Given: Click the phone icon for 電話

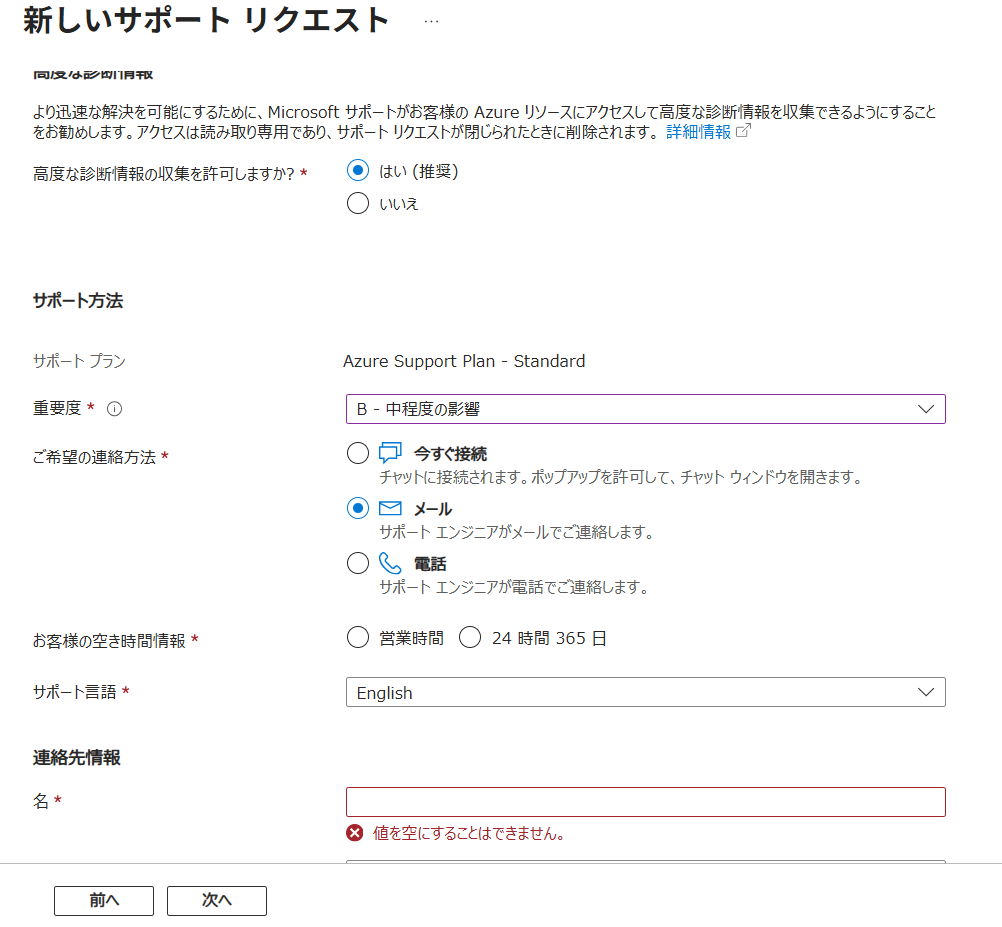Looking at the screenshot, I should coord(390,563).
